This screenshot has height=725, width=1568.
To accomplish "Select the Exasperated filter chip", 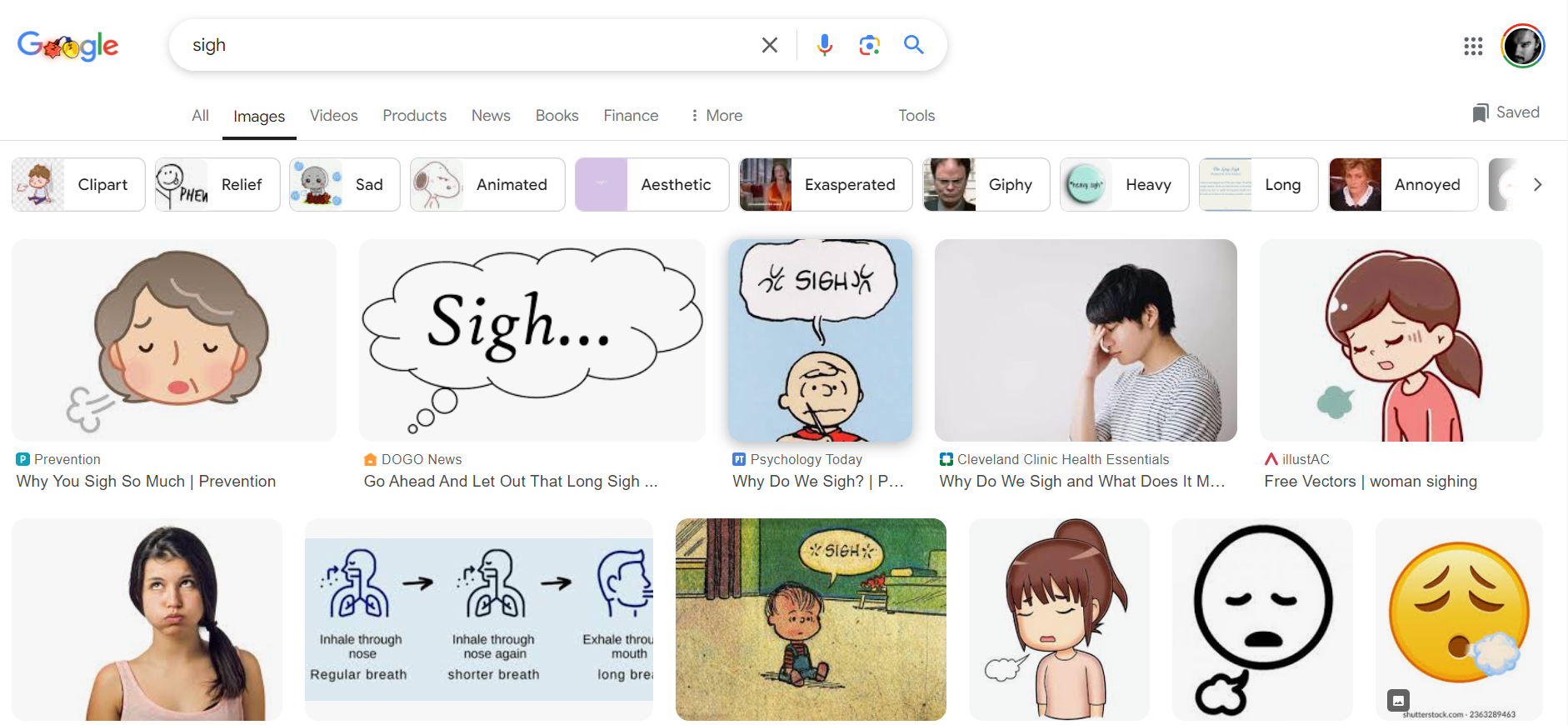I will click(x=825, y=185).
